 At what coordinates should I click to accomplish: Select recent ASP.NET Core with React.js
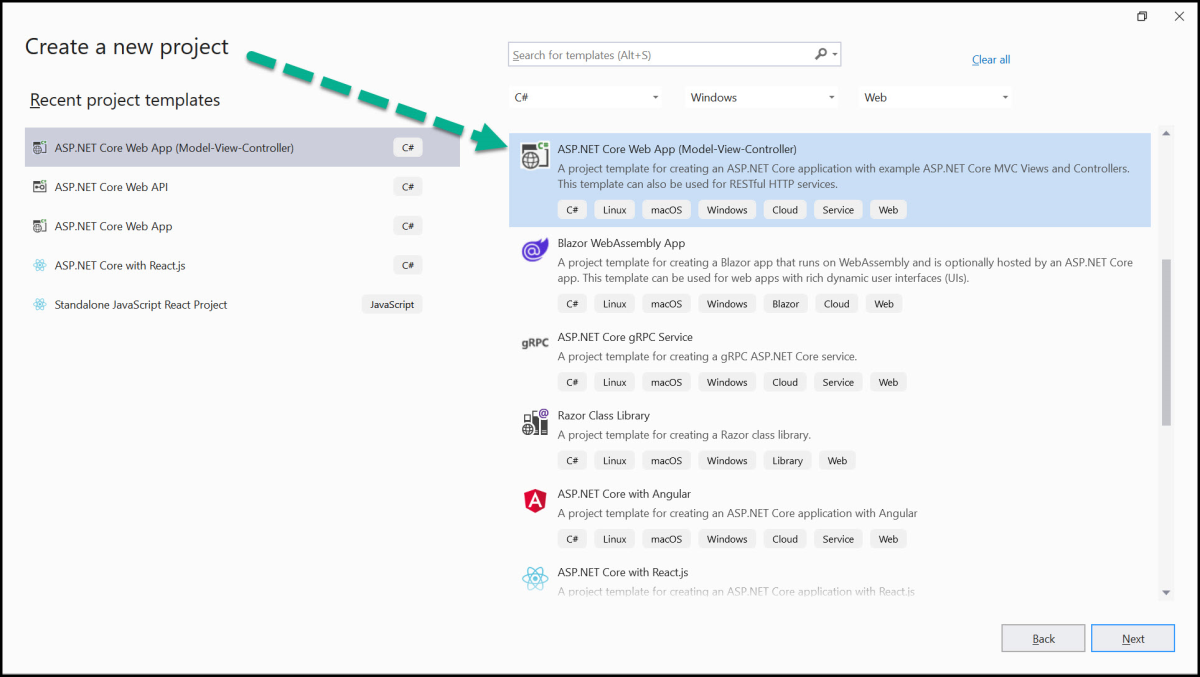click(x=242, y=265)
